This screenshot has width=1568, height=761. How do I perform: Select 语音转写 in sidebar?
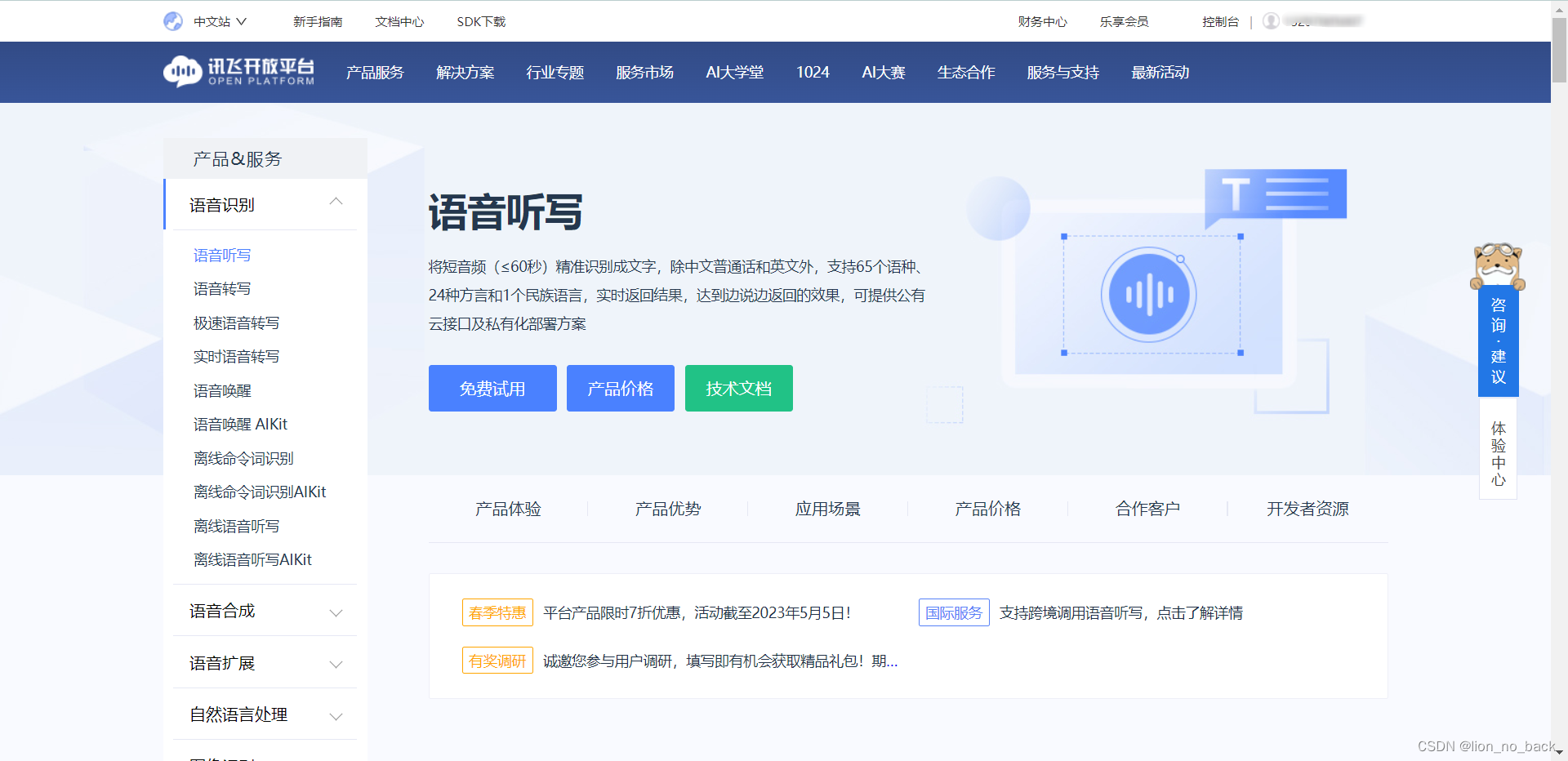pos(222,289)
